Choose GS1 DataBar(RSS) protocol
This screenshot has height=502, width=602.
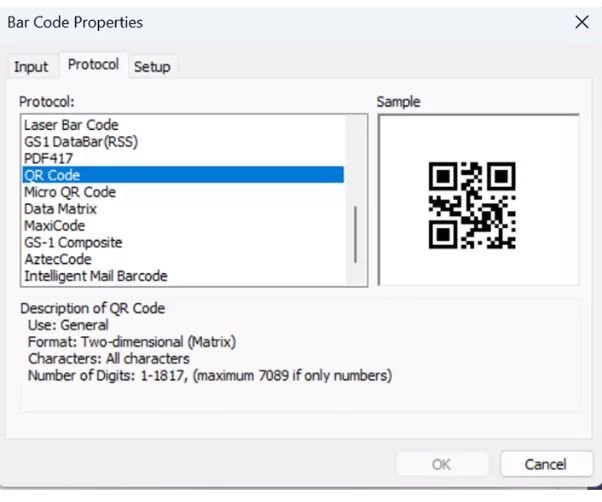coord(81,142)
